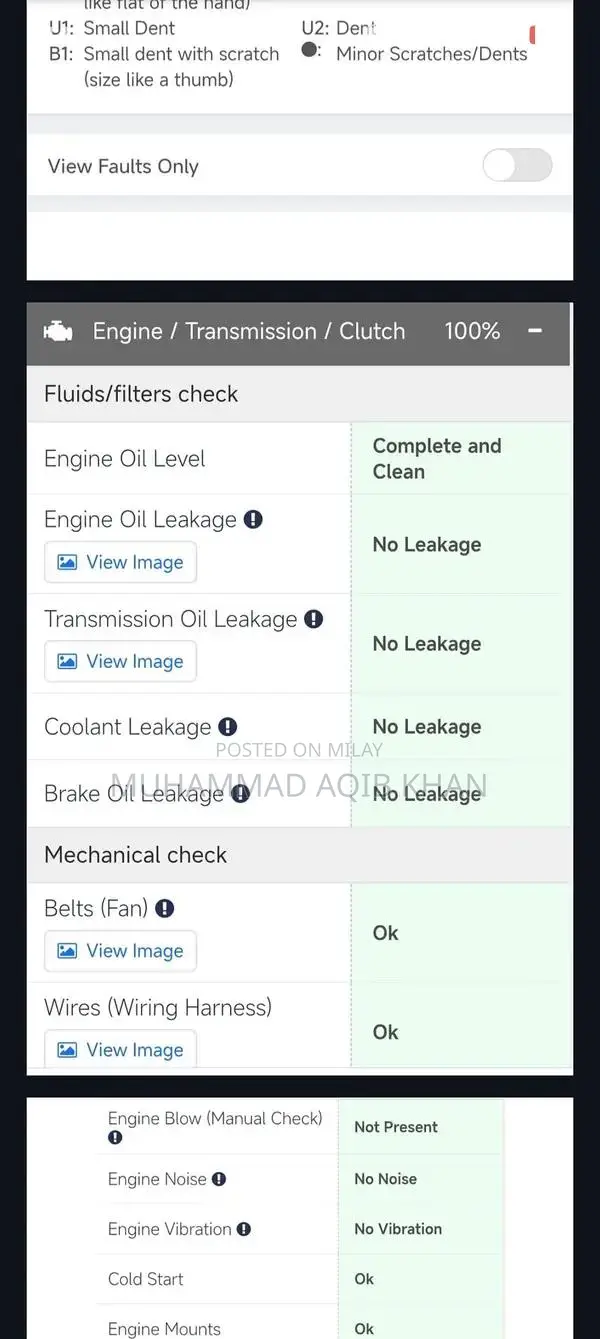Click the Minor Scratches/Dents legend dot
The image size is (600, 1339).
coord(310,50)
